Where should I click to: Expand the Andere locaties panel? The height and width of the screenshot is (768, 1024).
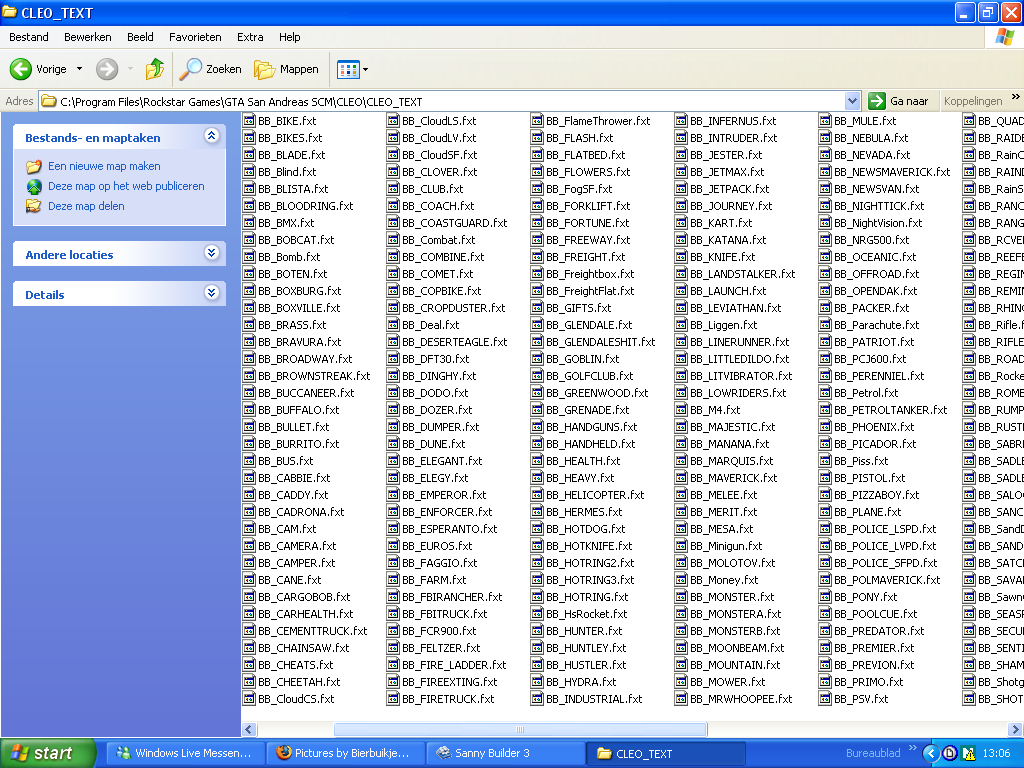pos(212,253)
